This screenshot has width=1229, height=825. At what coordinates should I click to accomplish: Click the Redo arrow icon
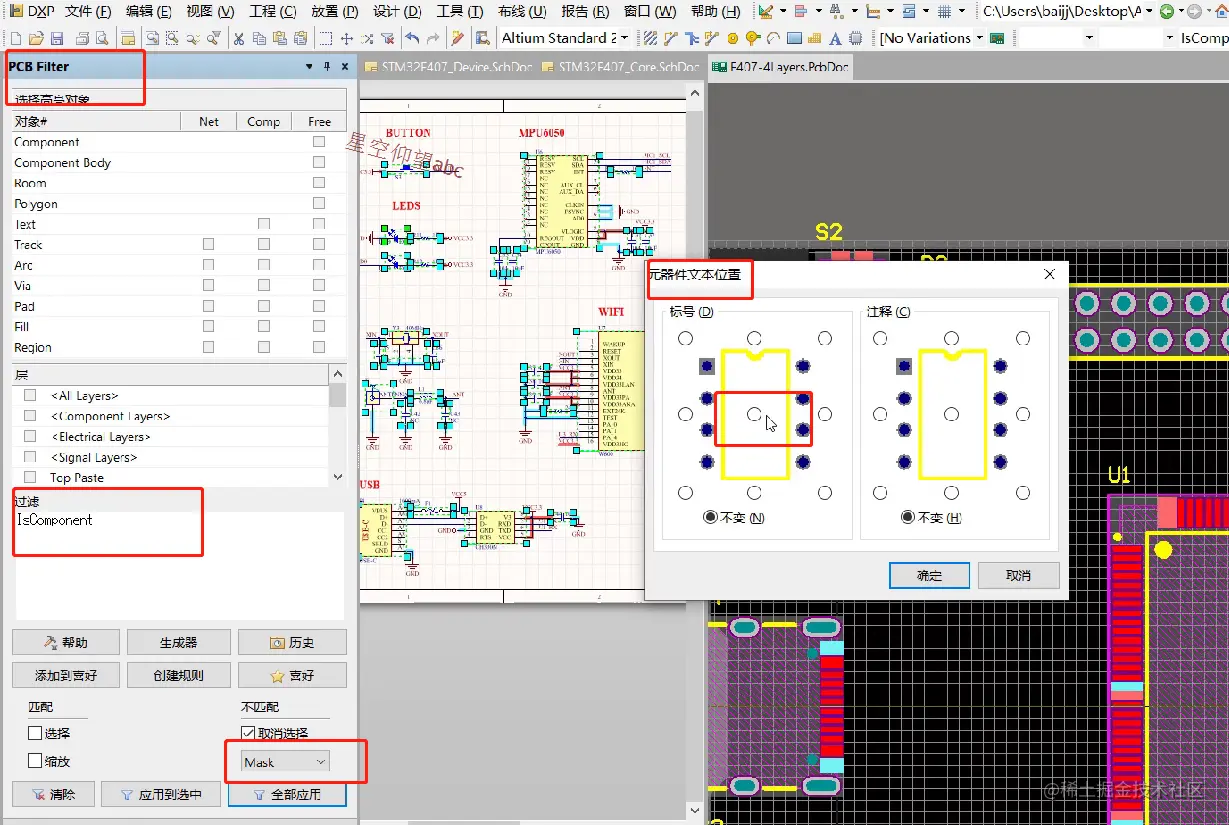click(x=433, y=38)
